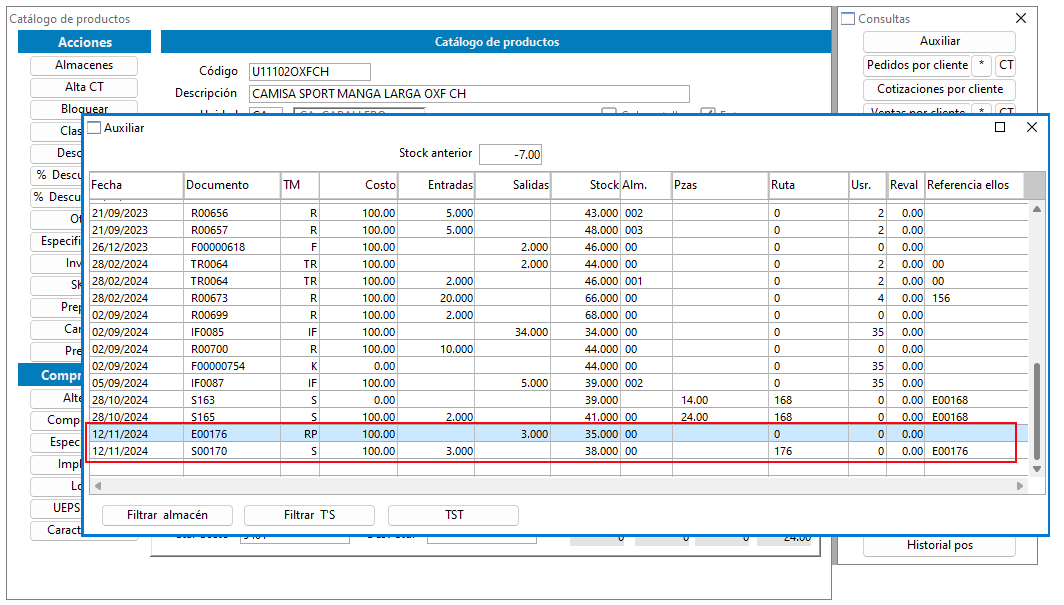Click the TST button
Viewport: 1064px width, 605px height.
click(453, 515)
